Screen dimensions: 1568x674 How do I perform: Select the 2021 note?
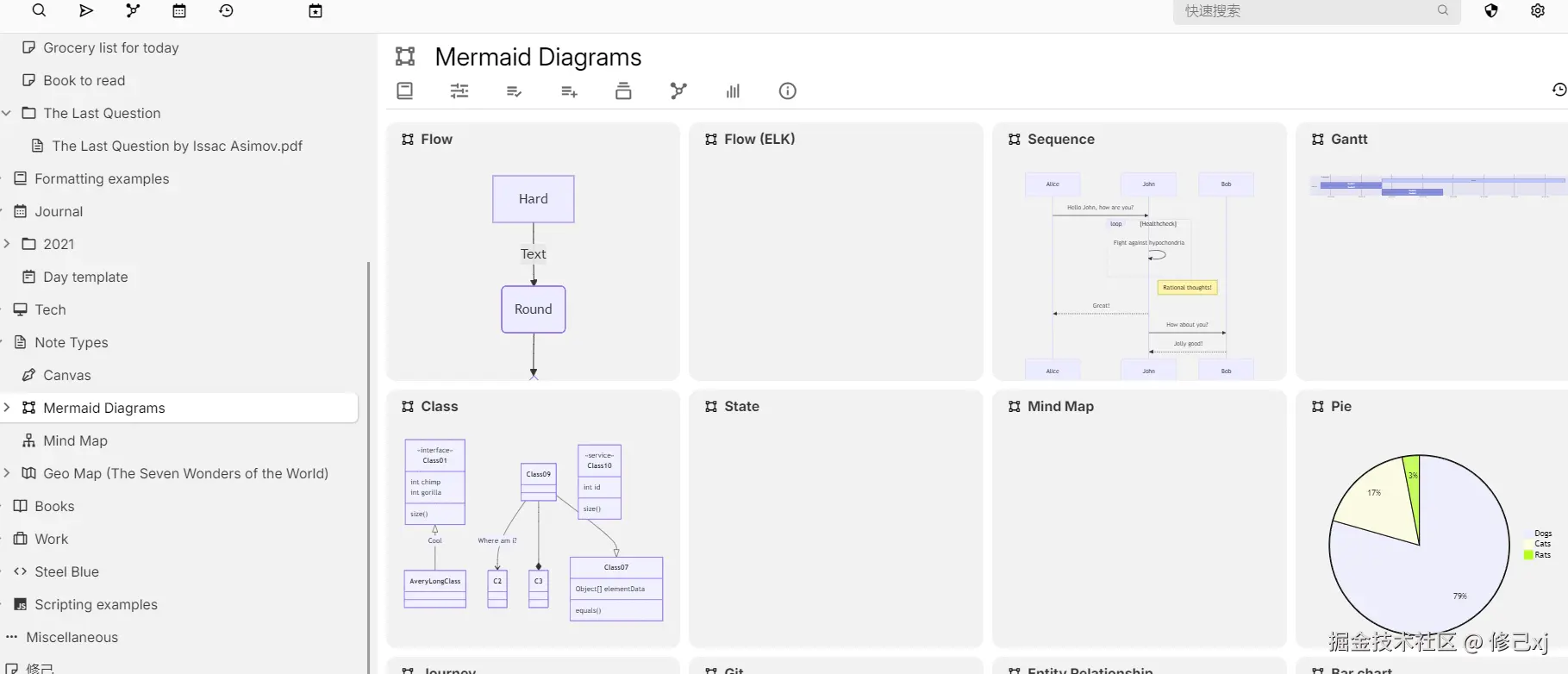pyautogui.click(x=59, y=245)
